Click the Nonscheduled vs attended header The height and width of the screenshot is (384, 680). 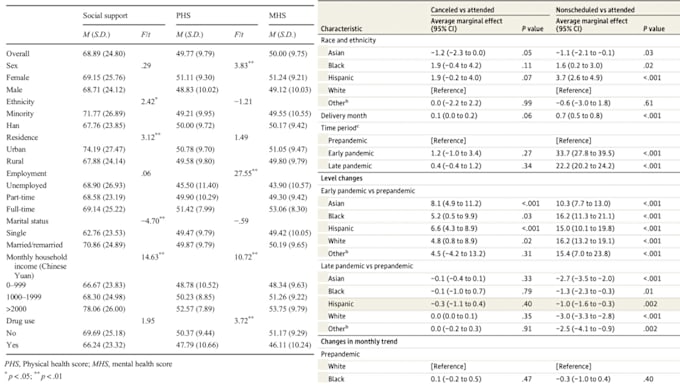(595, 10)
